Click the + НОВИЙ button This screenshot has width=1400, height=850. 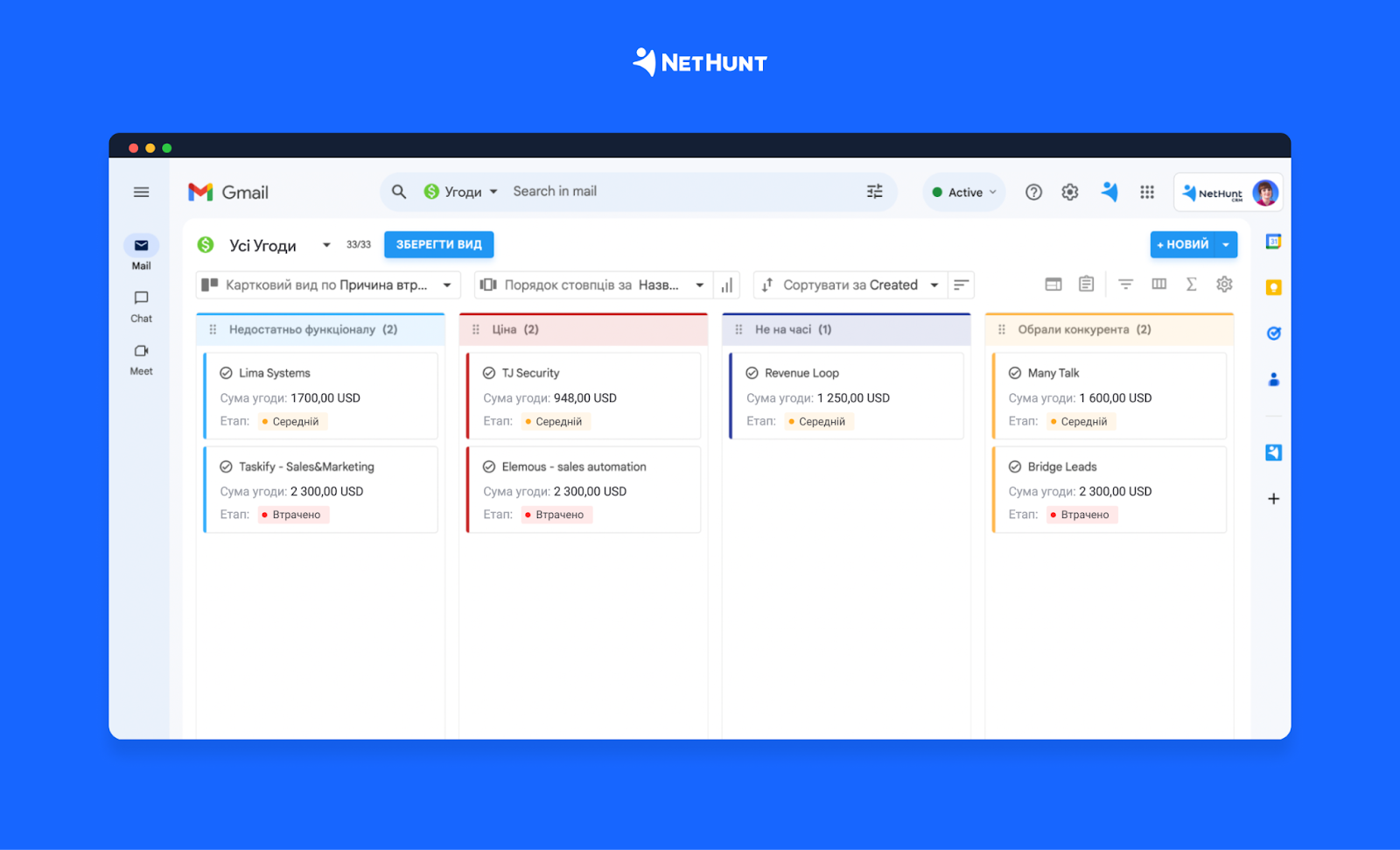pos(1183,245)
